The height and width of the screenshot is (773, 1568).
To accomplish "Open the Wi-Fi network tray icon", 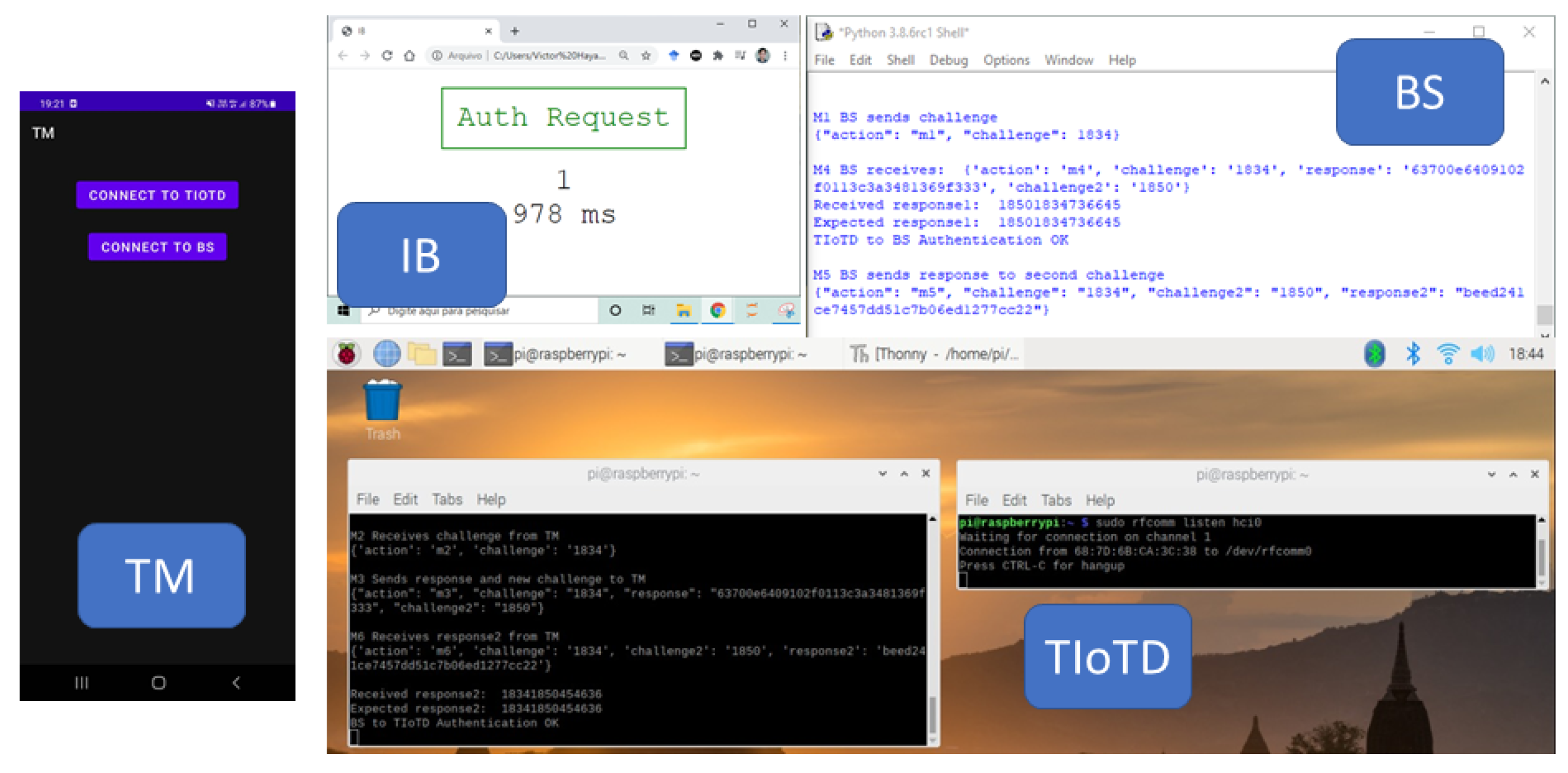I will [x=1447, y=354].
